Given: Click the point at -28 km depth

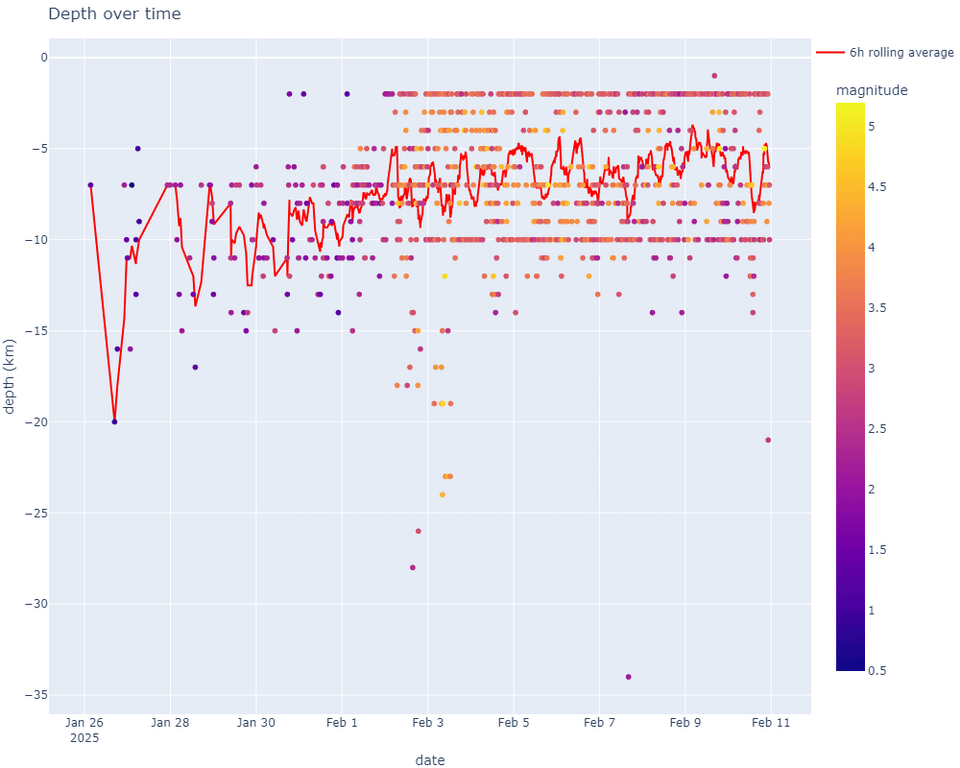Looking at the screenshot, I should (413, 568).
